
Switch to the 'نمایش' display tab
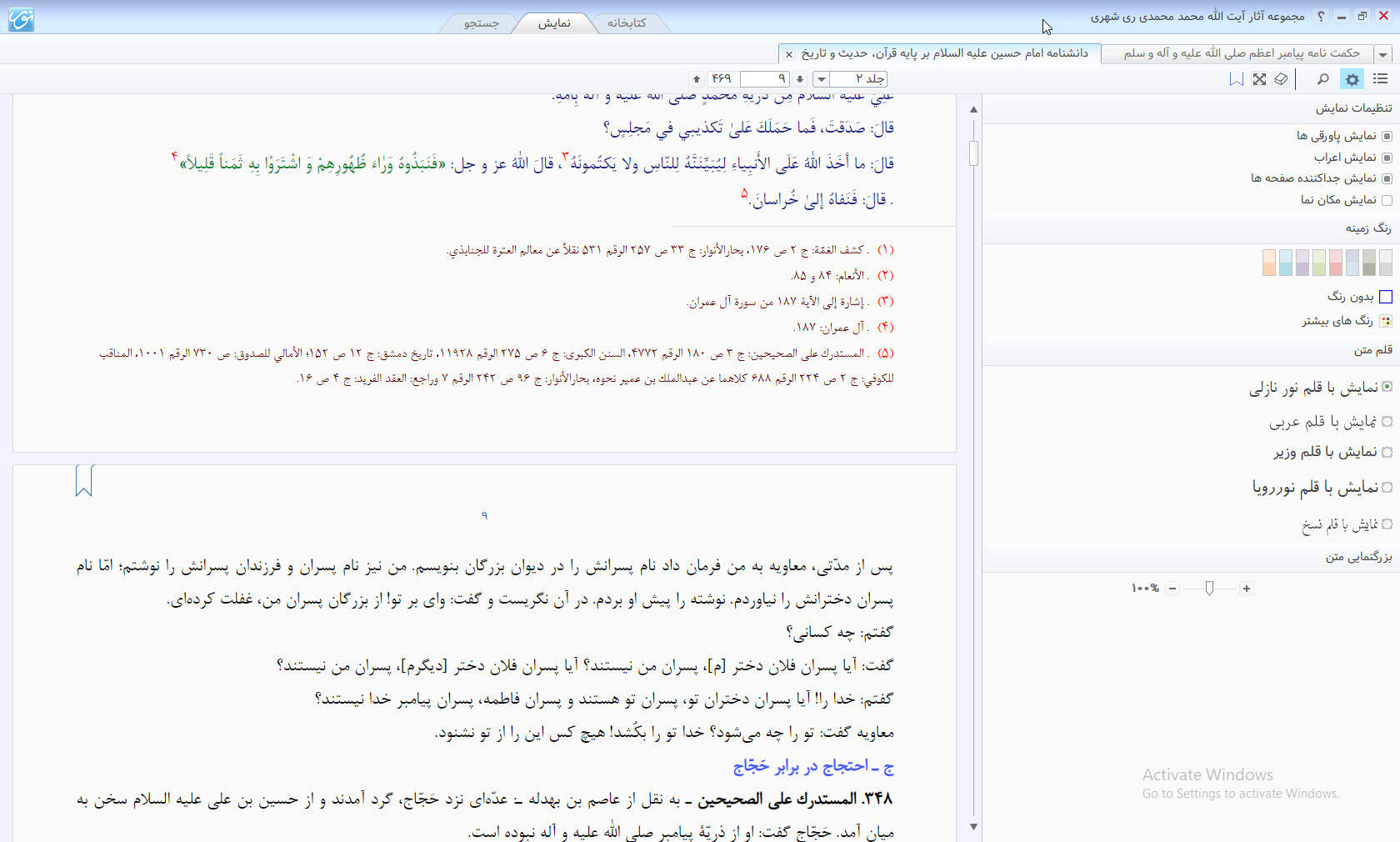[x=554, y=23]
